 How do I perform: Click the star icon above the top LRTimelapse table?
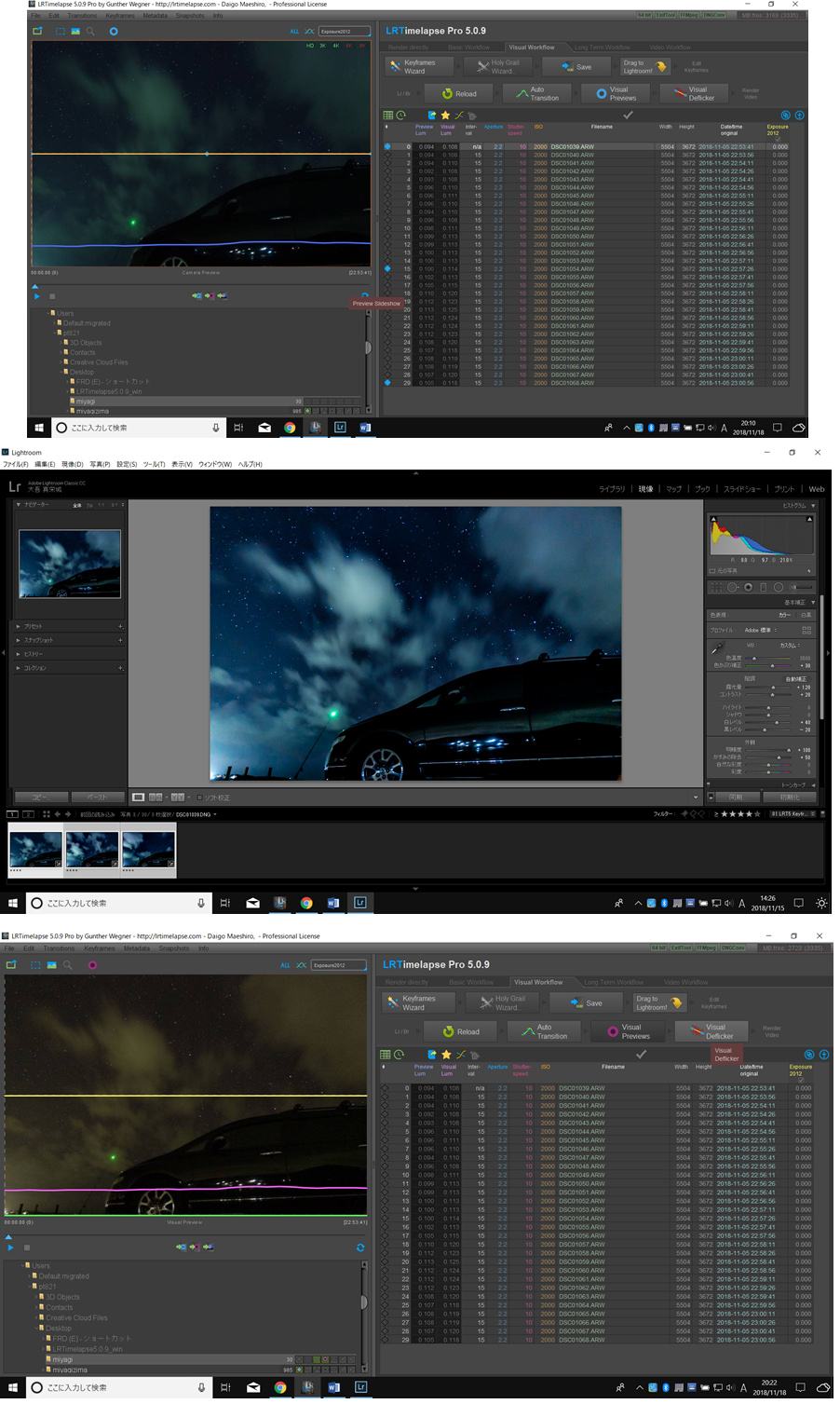445,116
